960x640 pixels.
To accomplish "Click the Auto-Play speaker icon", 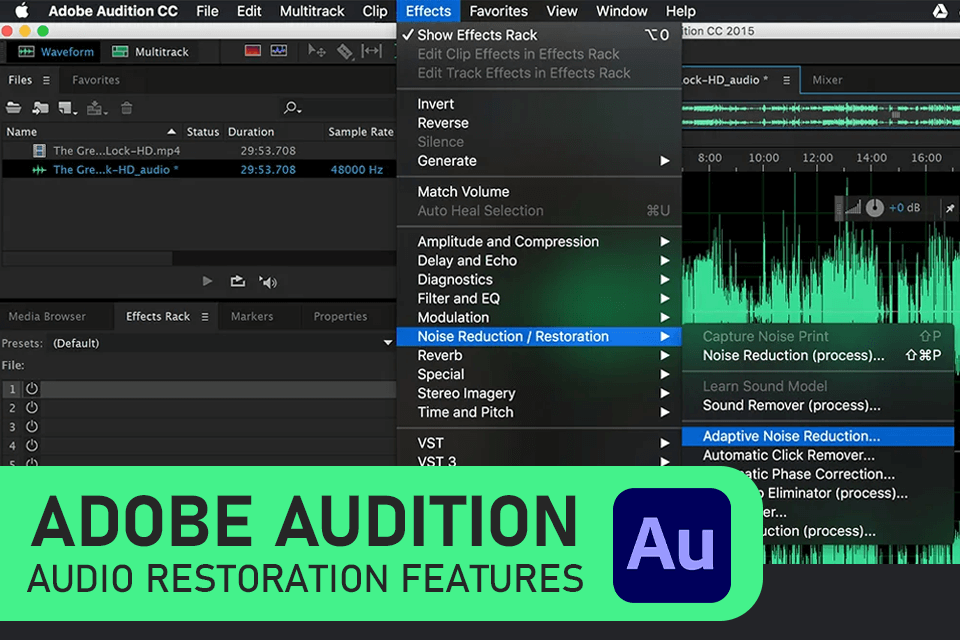I will 267,282.
